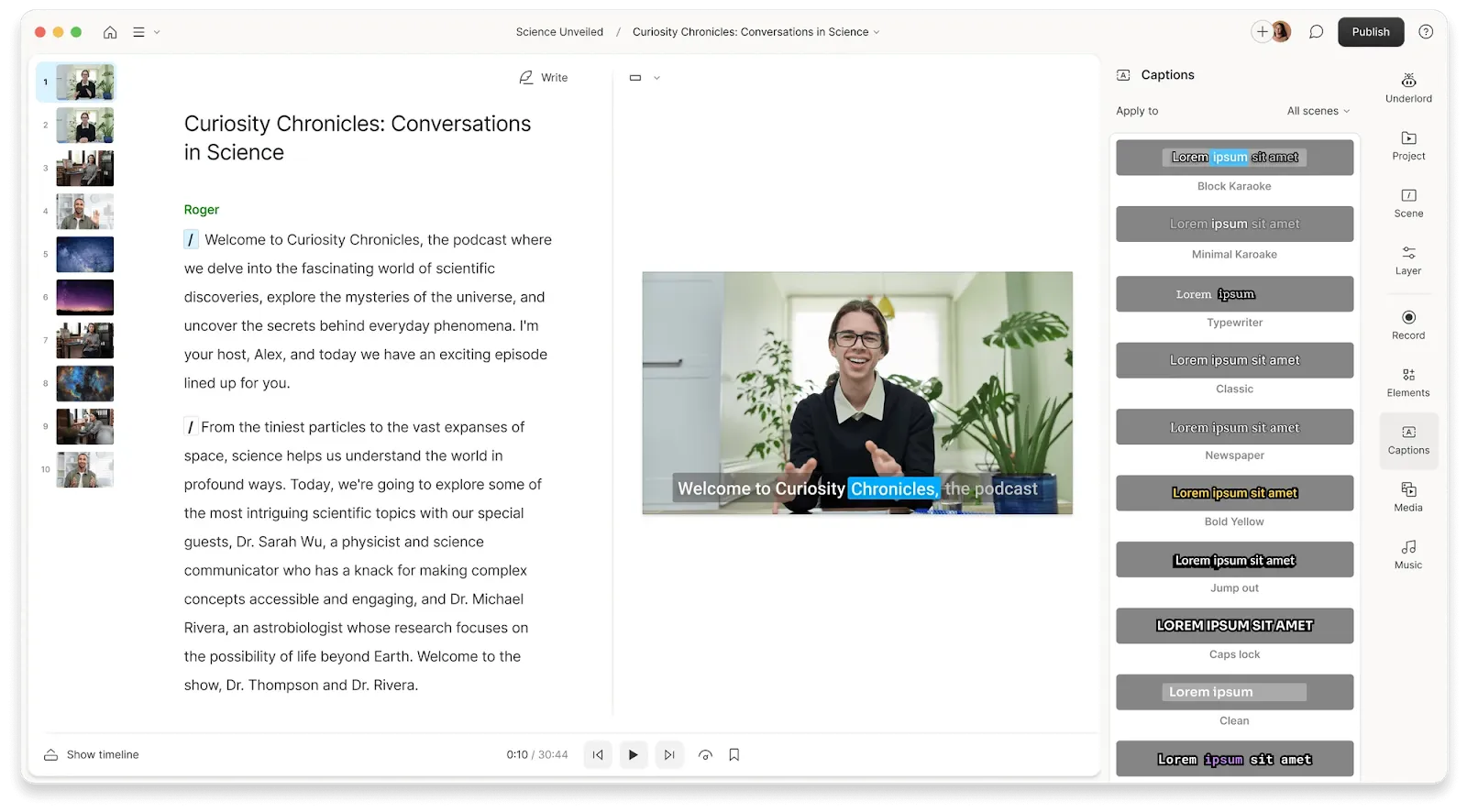
Task: Choose the Classic caption style
Action: [x=1234, y=360]
